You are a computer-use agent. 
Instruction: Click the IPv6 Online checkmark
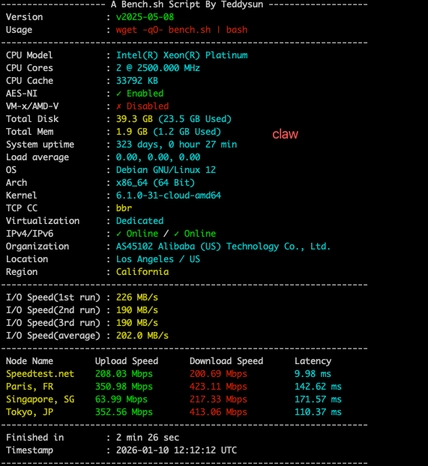[176, 234]
